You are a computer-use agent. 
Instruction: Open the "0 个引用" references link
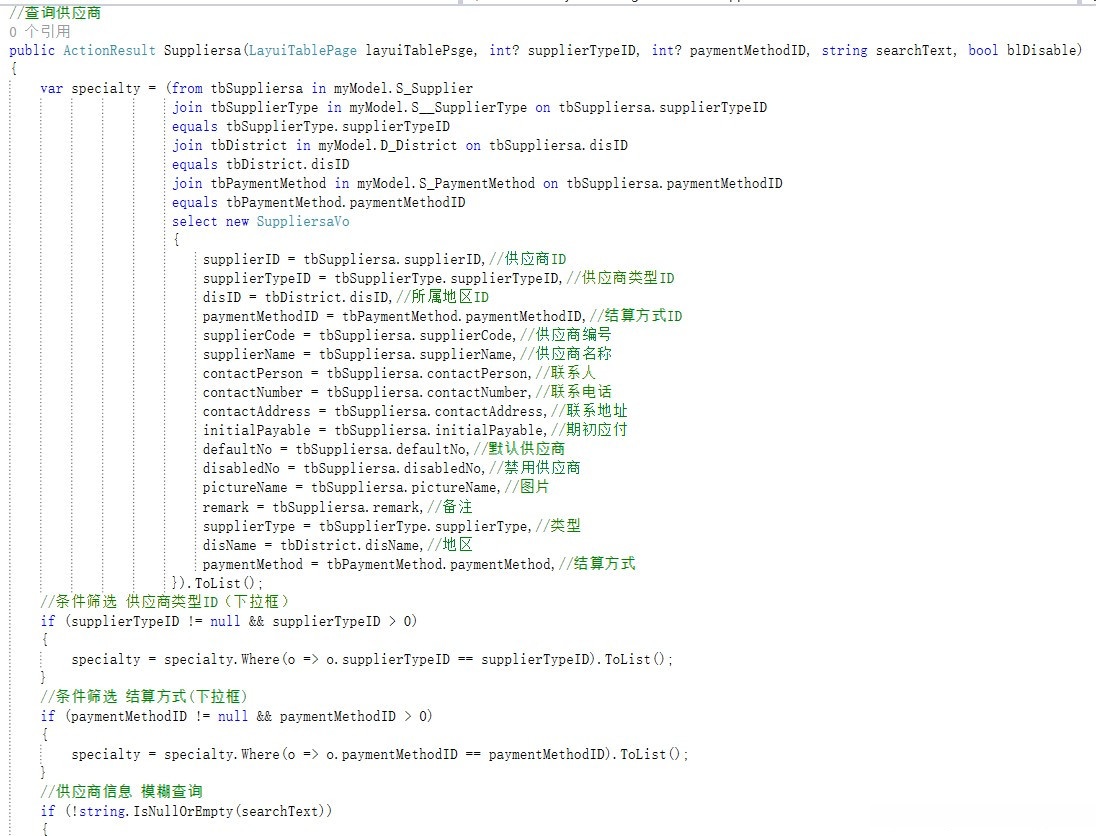click(39, 31)
